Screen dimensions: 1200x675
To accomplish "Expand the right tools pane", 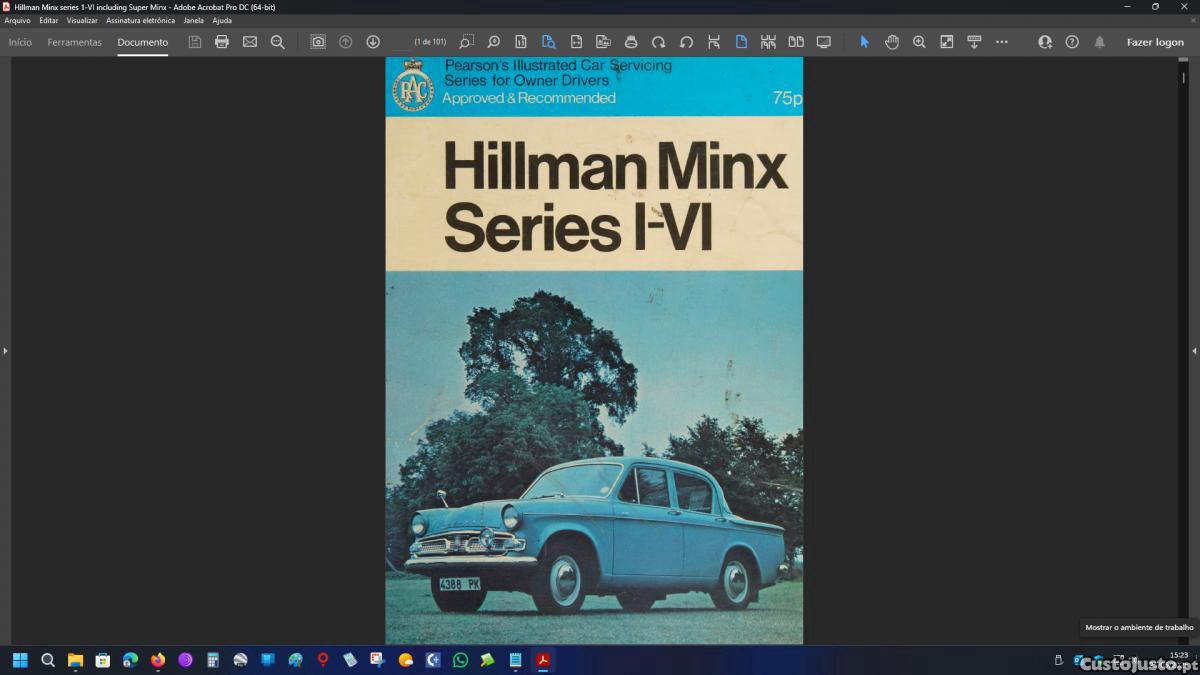I will pos(1194,351).
